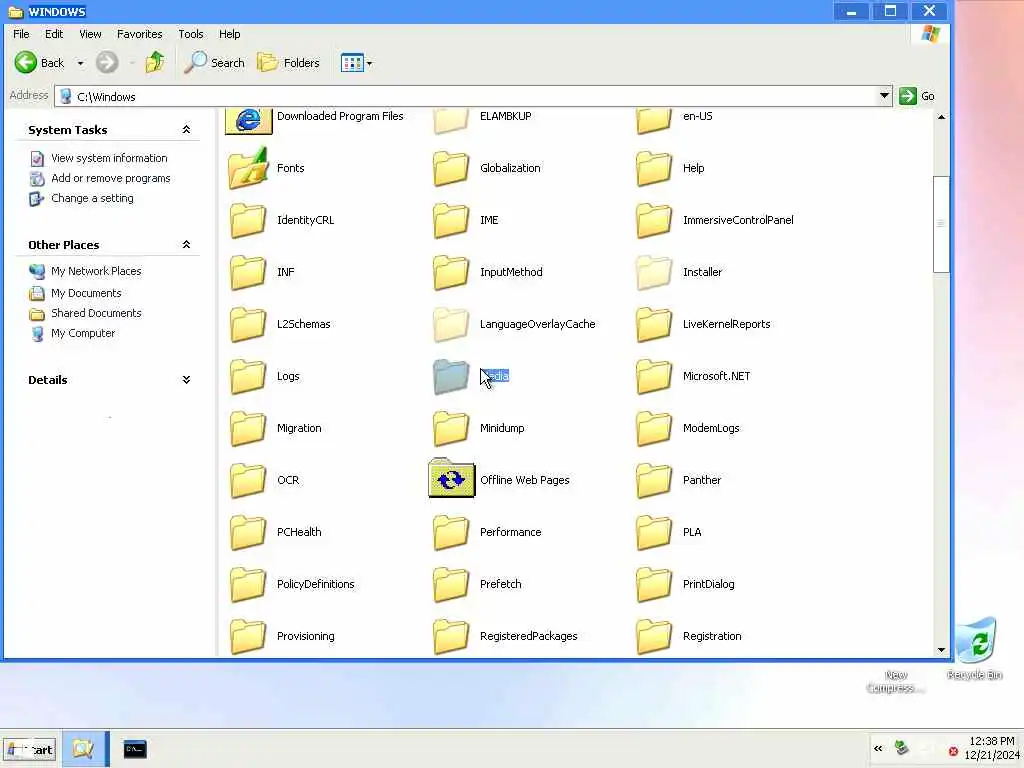Image resolution: width=1024 pixels, height=768 pixels.
Task: Toggle the Folders pane button
Action: click(289, 63)
